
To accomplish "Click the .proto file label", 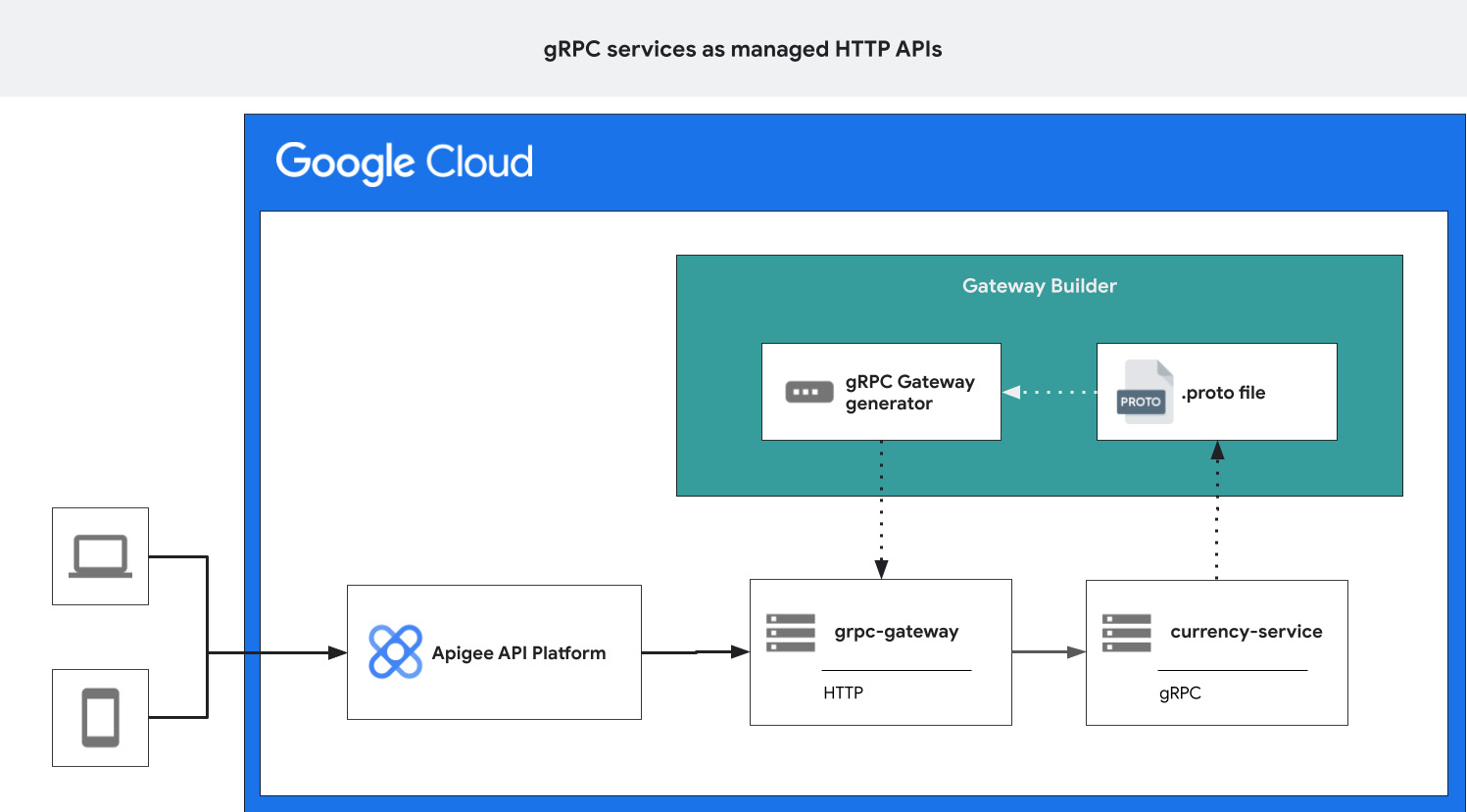I will (1223, 393).
